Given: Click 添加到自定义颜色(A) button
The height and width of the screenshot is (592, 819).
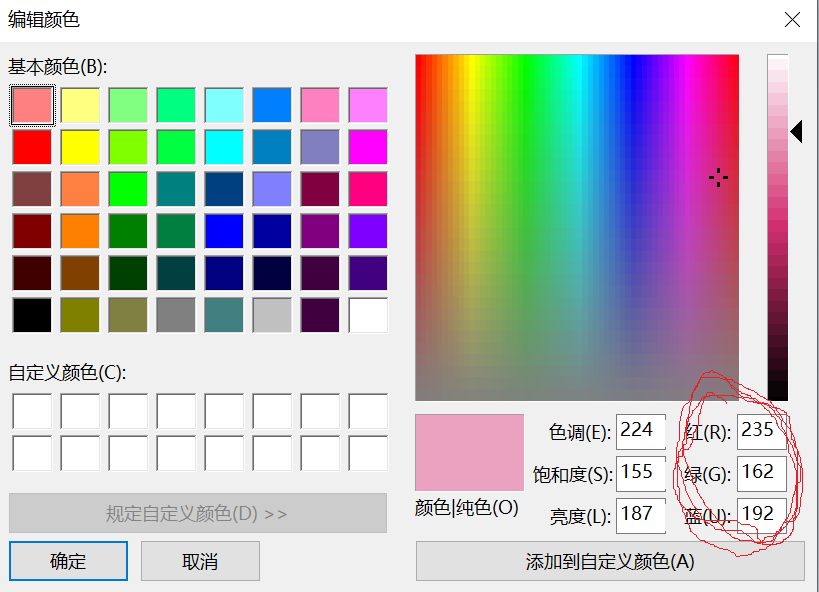Looking at the screenshot, I should pos(610,561).
